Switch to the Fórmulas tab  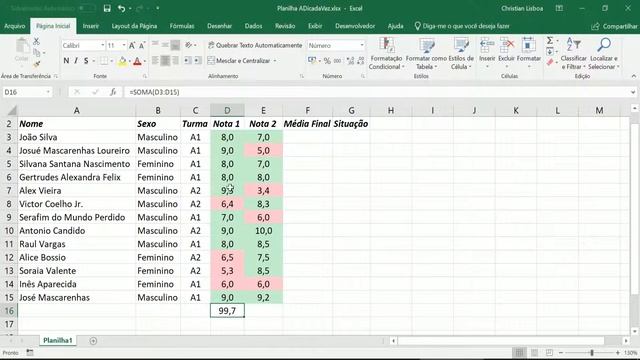182,26
